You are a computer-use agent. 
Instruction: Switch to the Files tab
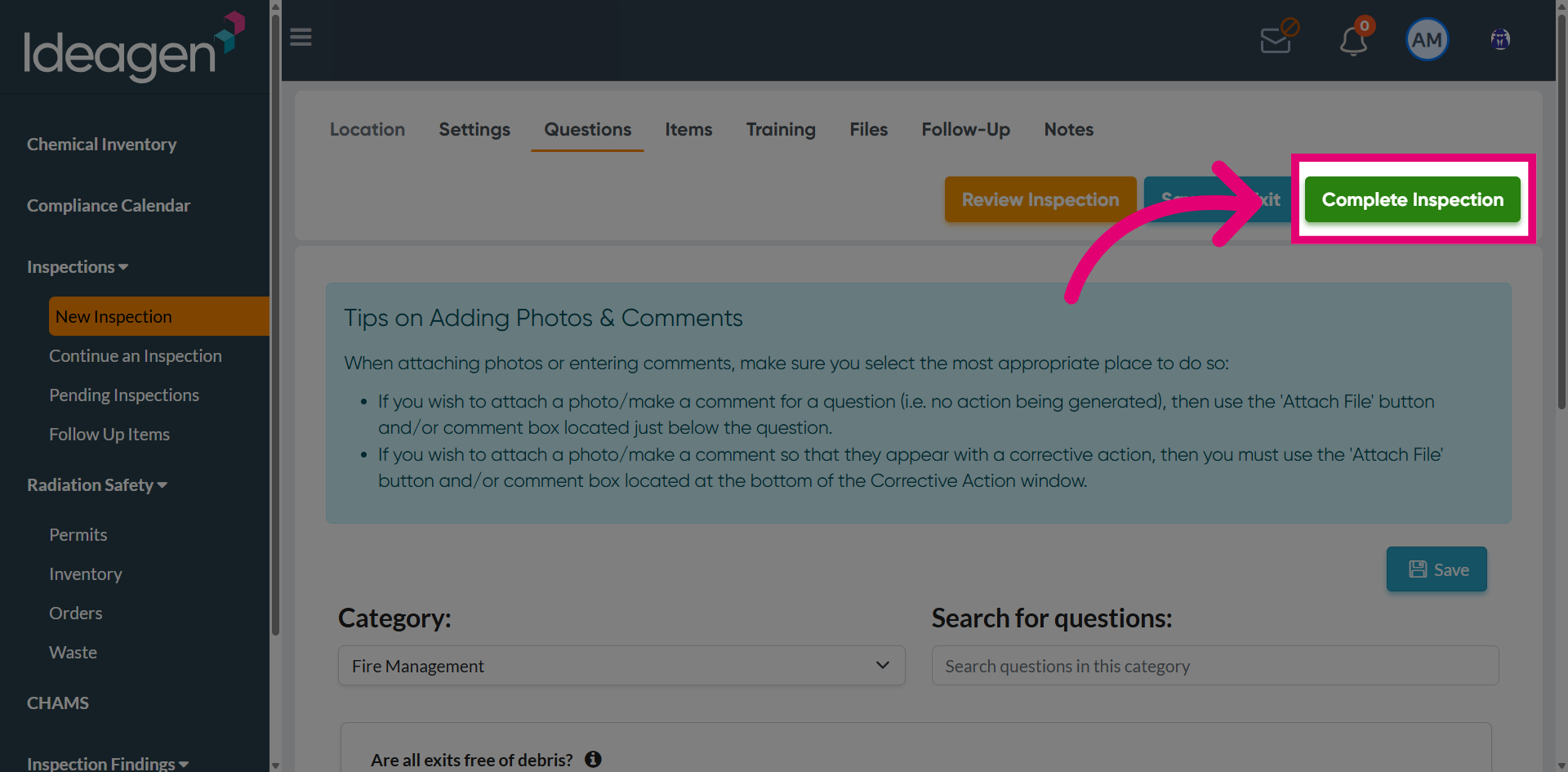(868, 129)
